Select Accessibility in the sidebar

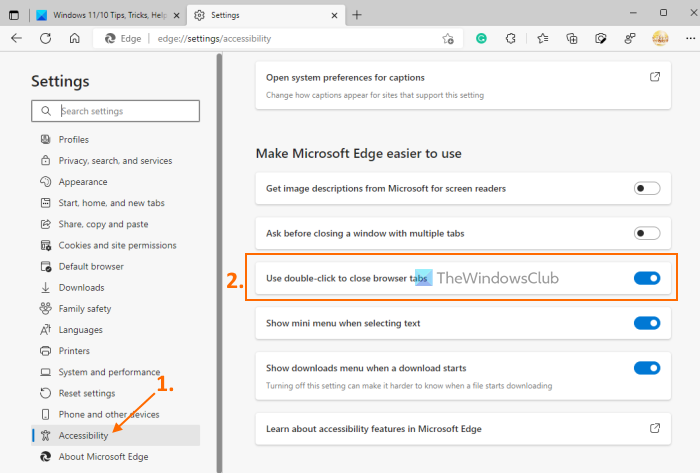click(115, 436)
